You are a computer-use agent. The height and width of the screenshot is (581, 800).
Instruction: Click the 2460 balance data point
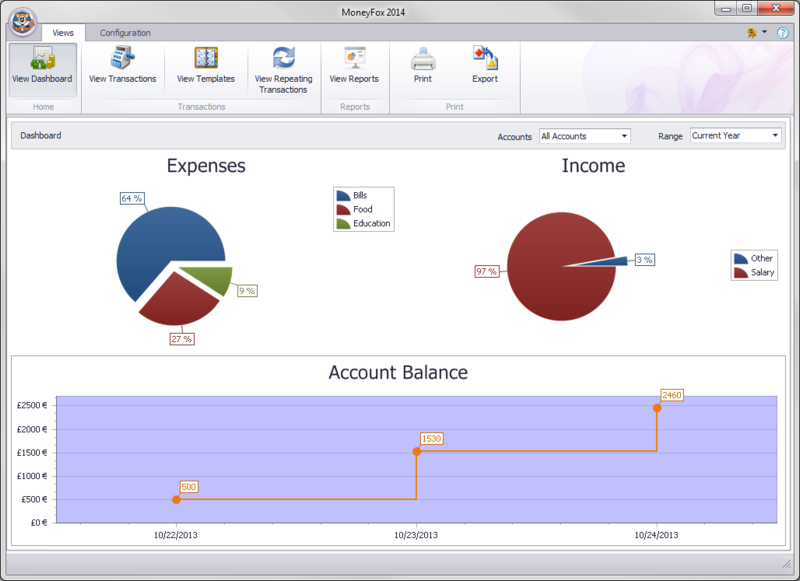coord(657,408)
